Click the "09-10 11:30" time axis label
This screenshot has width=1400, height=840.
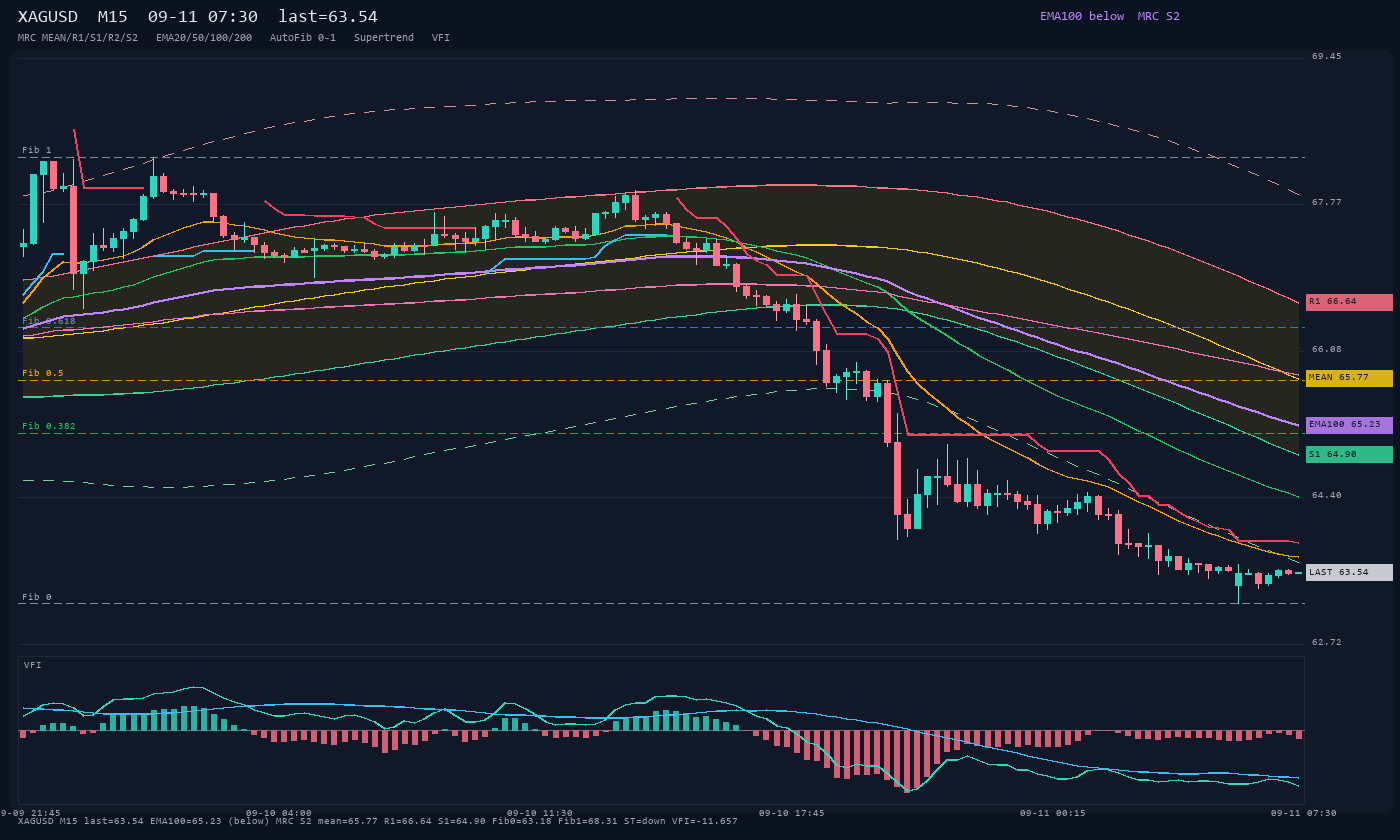point(540,813)
